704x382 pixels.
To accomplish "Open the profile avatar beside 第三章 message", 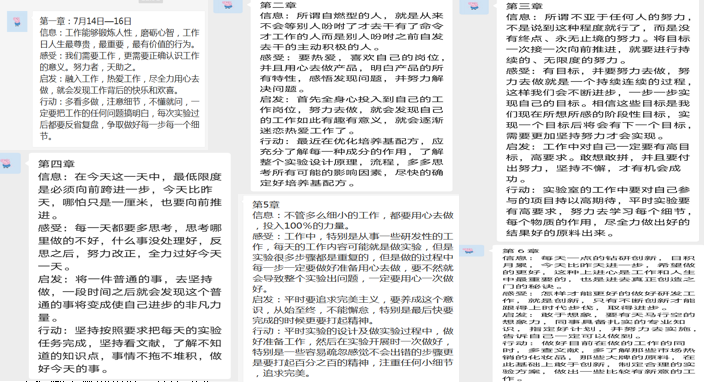I will [x=474, y=6].
